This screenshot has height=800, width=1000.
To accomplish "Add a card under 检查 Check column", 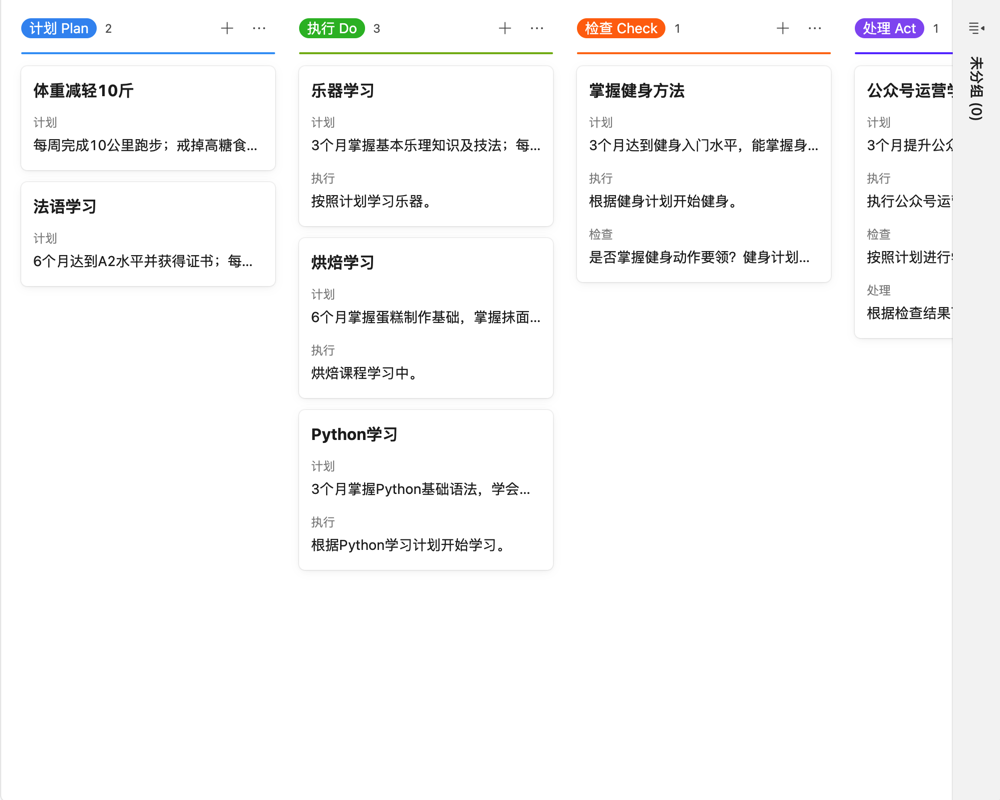I will (x=782, y=28).
